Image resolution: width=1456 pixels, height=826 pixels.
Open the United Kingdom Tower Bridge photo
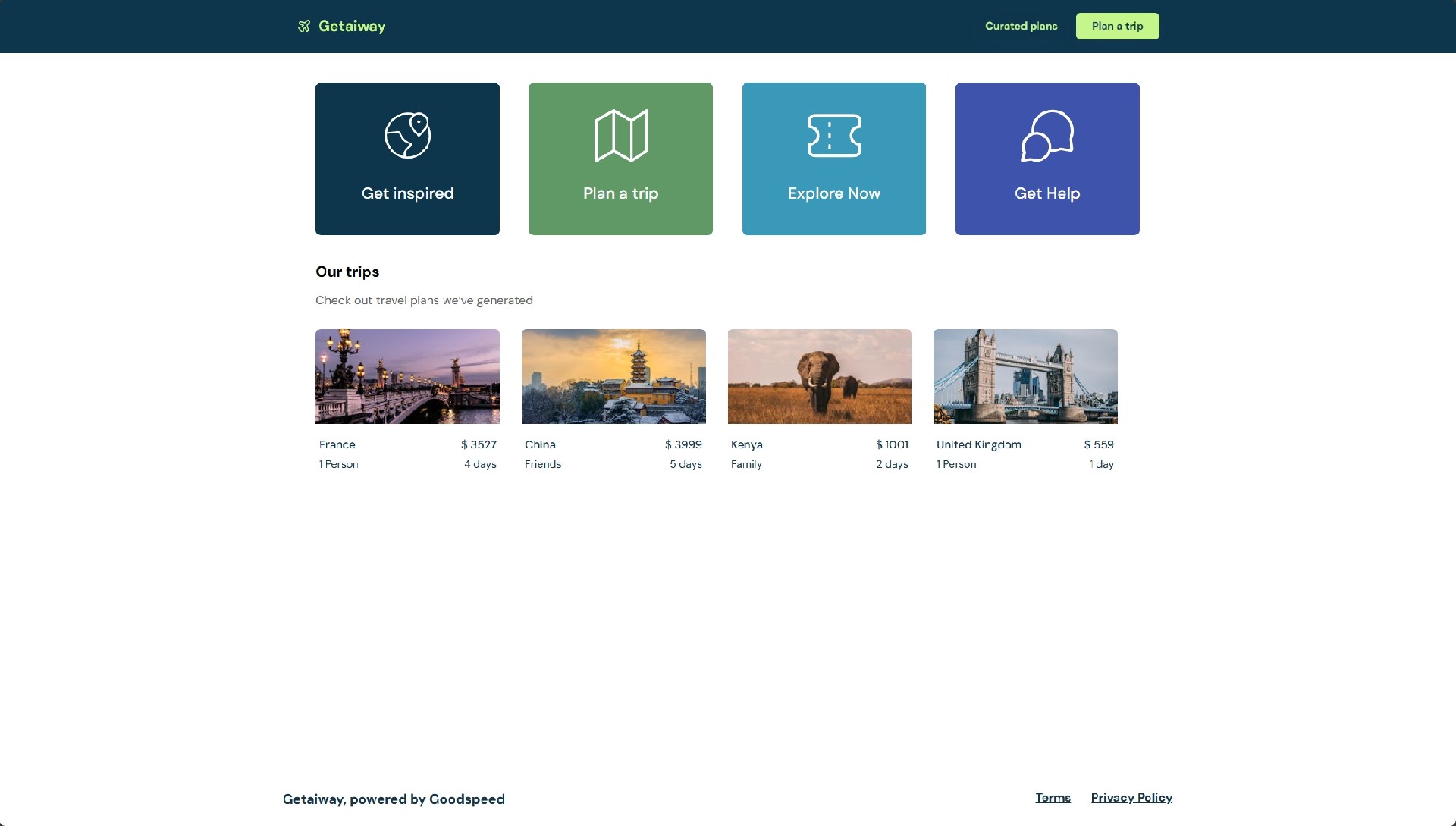click(x=1025, y=376)
